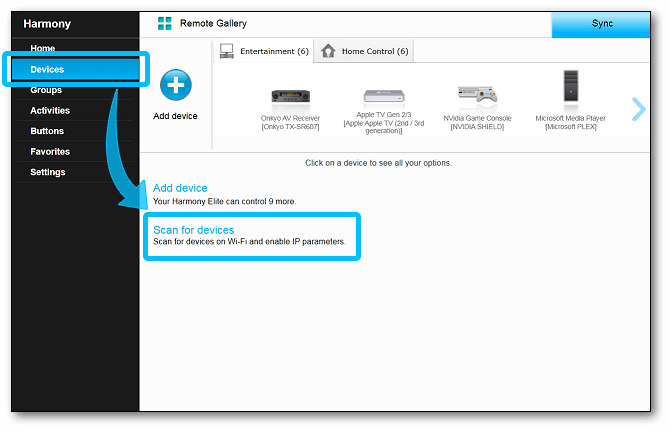Select the Microsoft Media Player device icon
The width and height of the screenshot is (670, 431).
pos(571,86)
